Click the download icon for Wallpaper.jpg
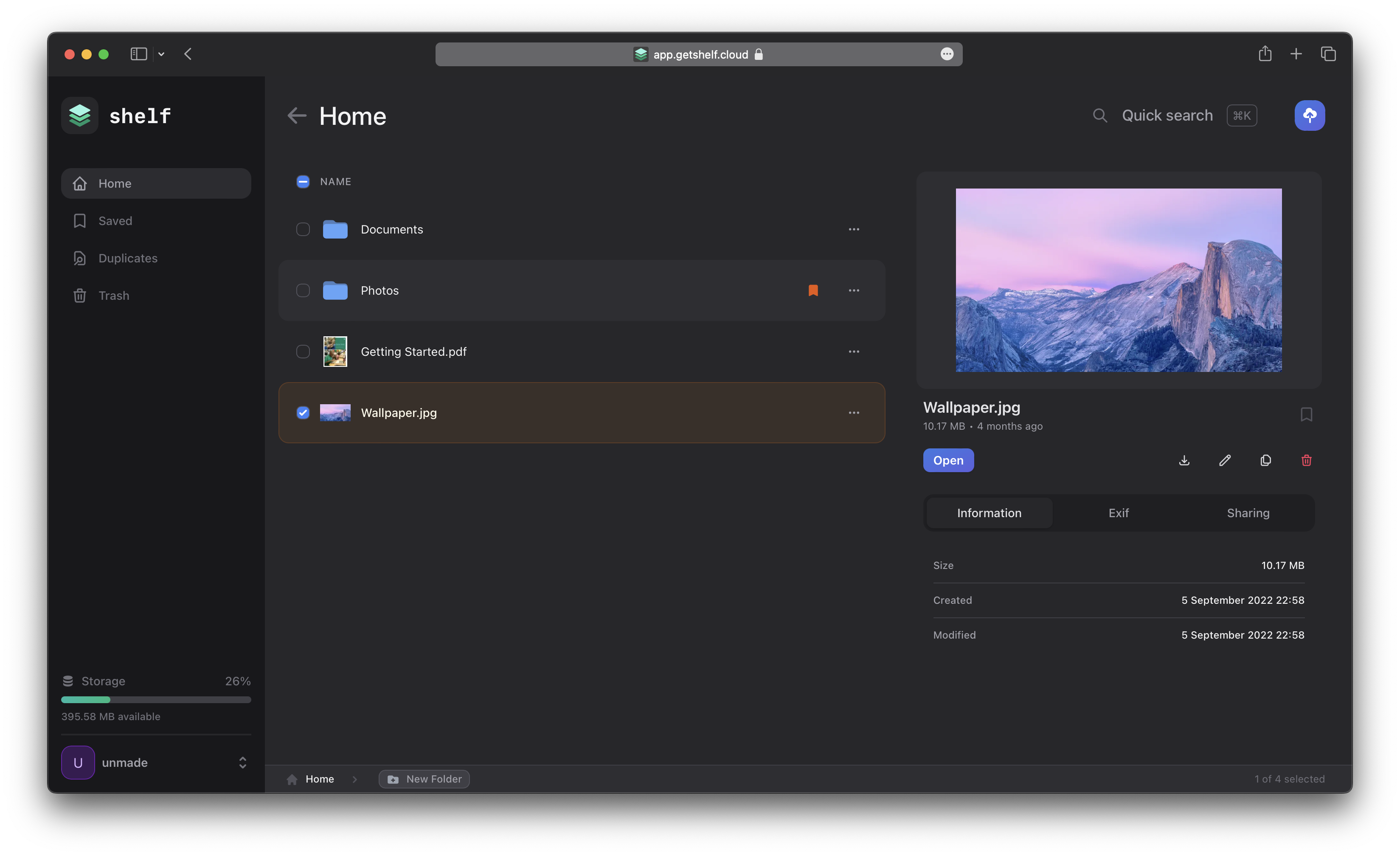This screenshot has width=1400, height=856. tap(1184, 460)
